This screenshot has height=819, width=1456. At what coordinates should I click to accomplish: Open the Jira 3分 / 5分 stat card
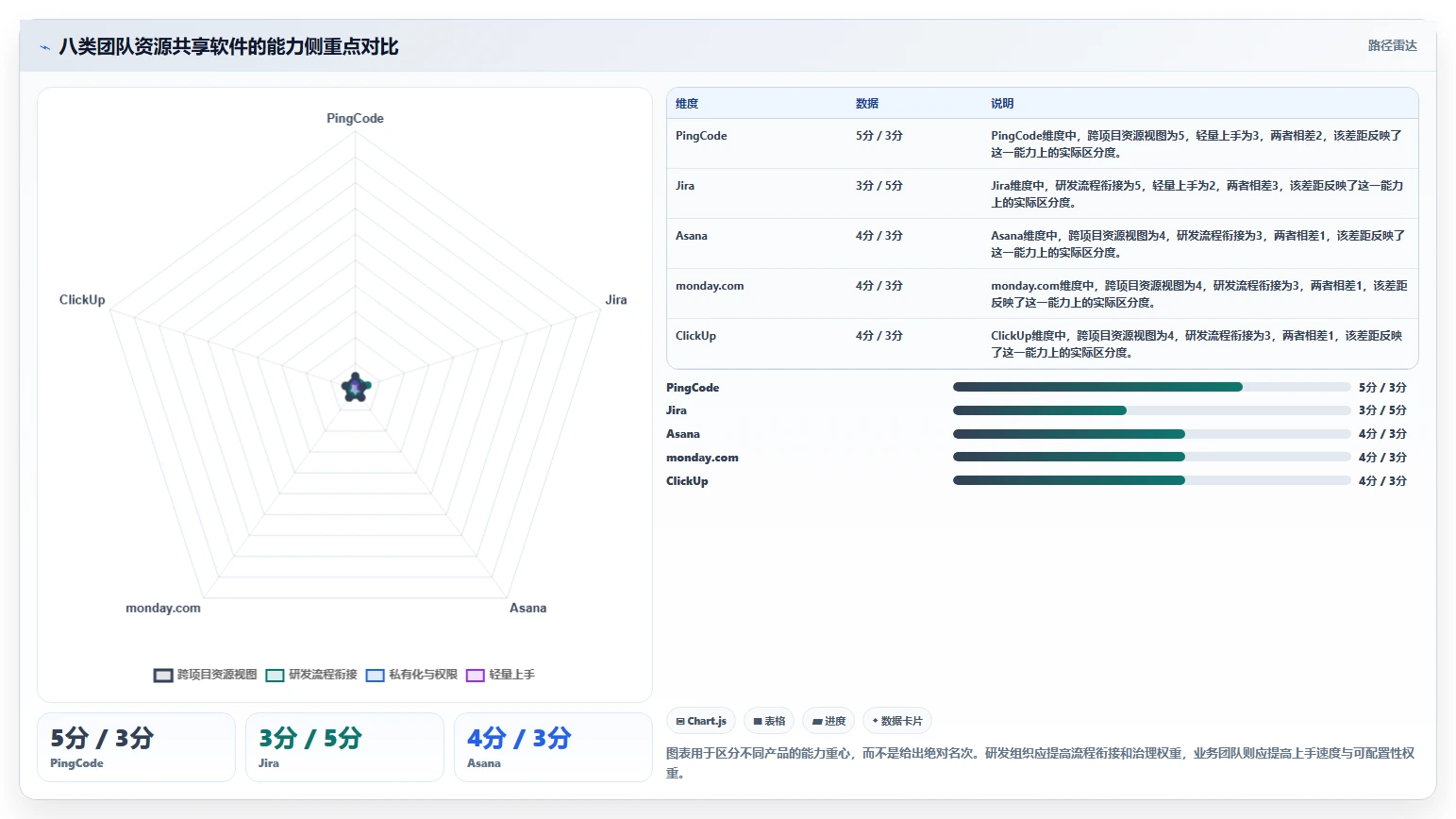(344, 747)
